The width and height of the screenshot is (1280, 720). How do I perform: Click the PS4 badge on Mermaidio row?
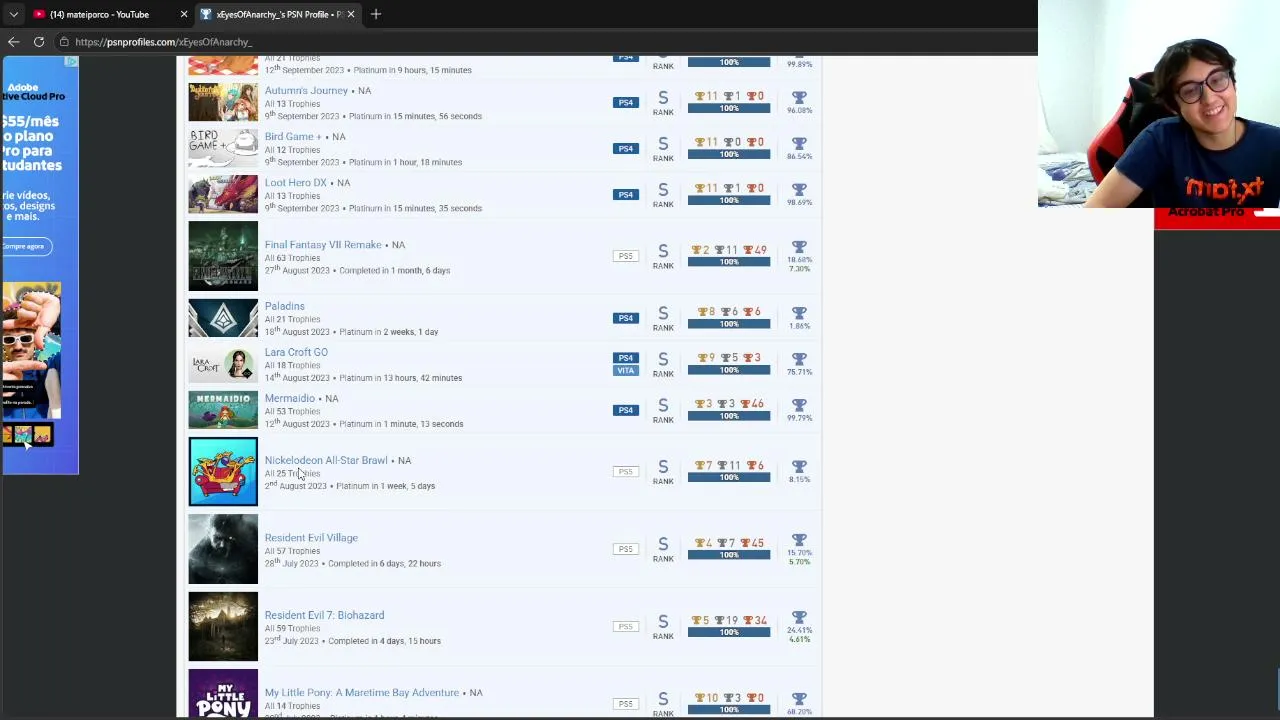tap(625, 410)
